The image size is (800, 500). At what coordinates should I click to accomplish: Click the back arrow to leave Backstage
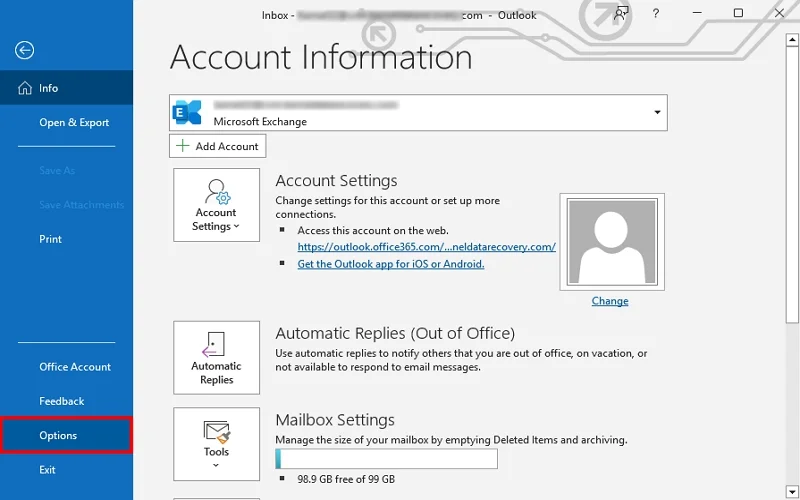click(24, 50)
